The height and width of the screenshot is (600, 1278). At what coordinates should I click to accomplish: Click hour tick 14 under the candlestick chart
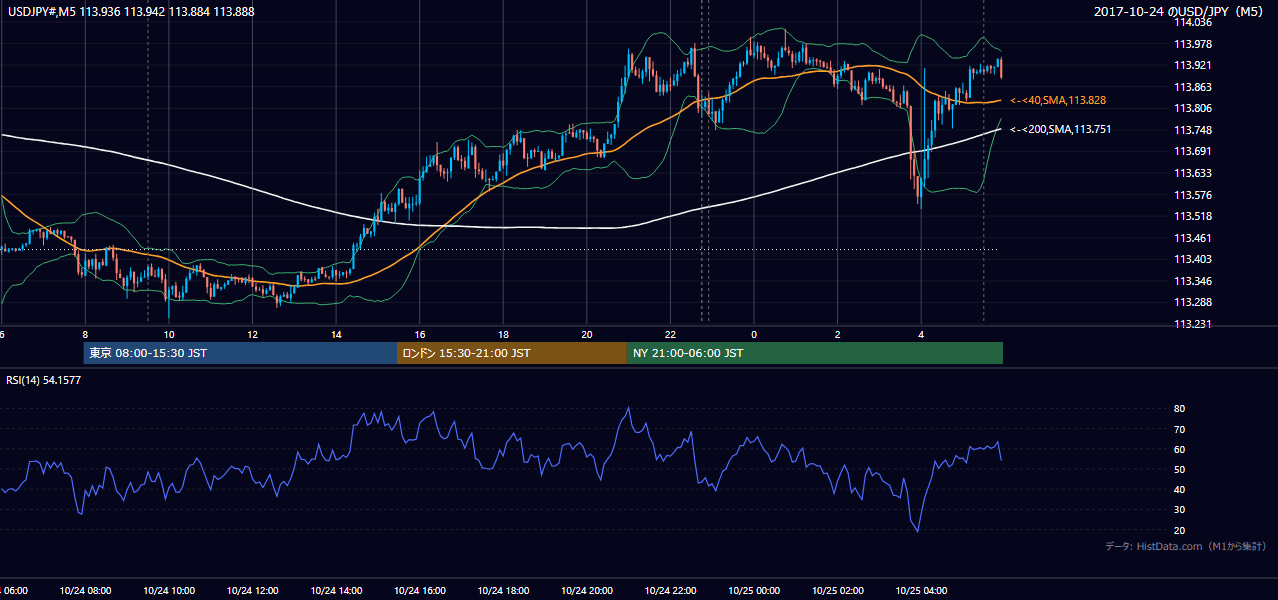(336, 335)
